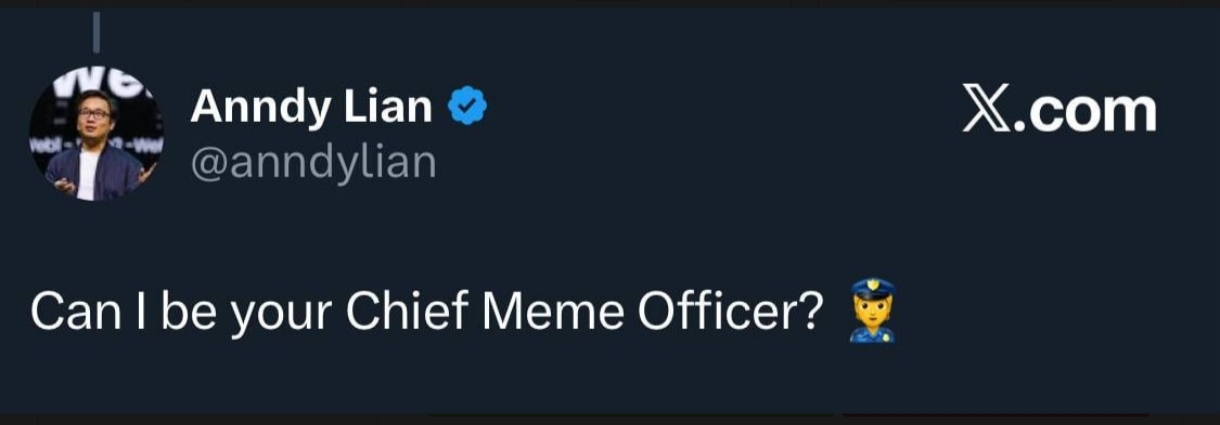The image size is (1220, 425).
Task: Open Anndy Lian's profile picture
Action: pos(95,136)
